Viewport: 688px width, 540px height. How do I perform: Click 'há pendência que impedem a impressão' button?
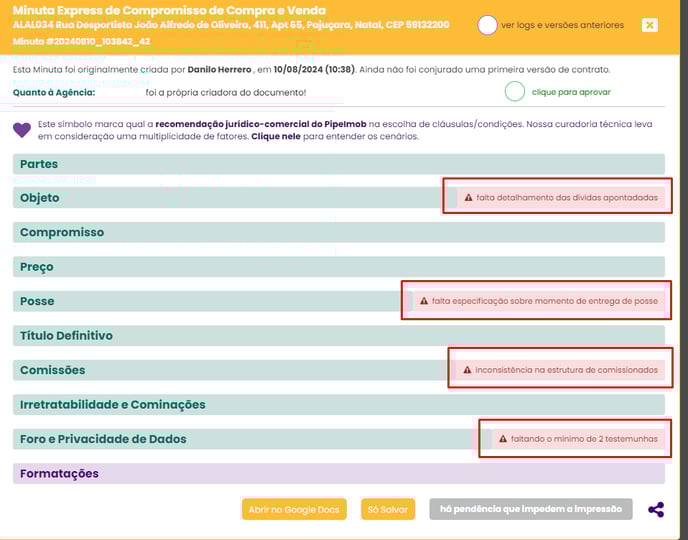point(531,509)
